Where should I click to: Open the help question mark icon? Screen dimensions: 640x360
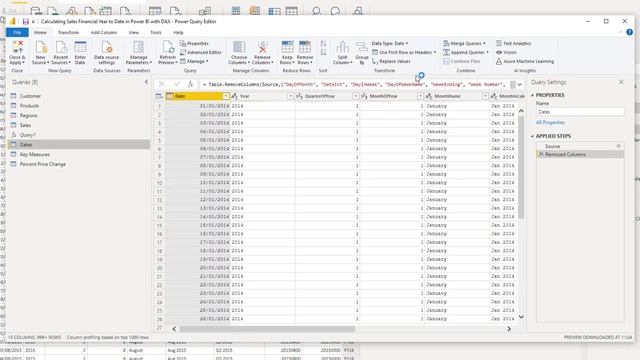coord(630,32)
